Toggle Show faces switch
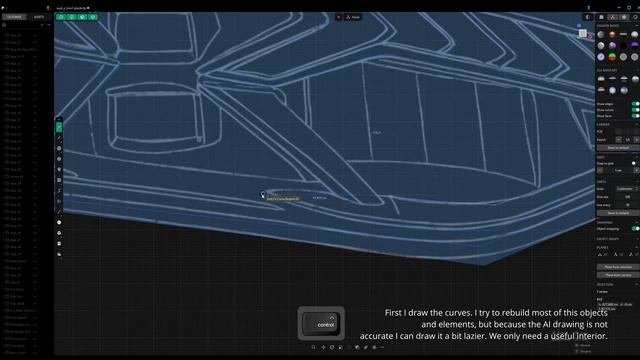 coord(635,116)
